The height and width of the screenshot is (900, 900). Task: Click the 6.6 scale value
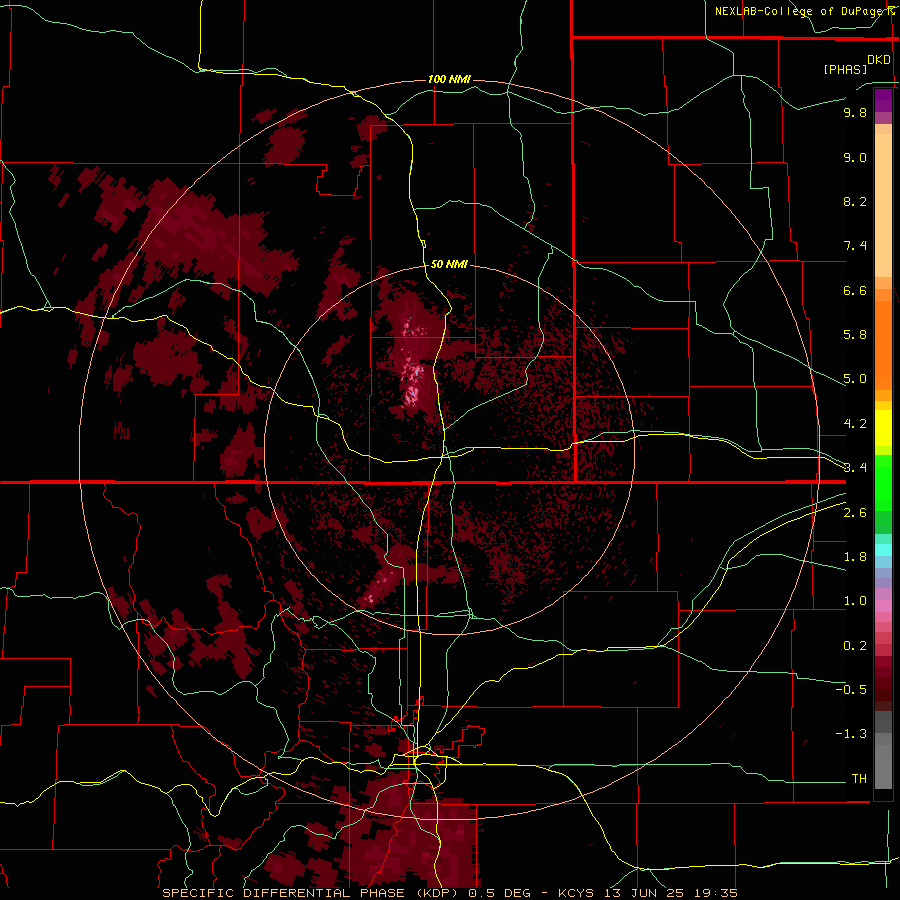pyautogui.click(x=855, y=290)
